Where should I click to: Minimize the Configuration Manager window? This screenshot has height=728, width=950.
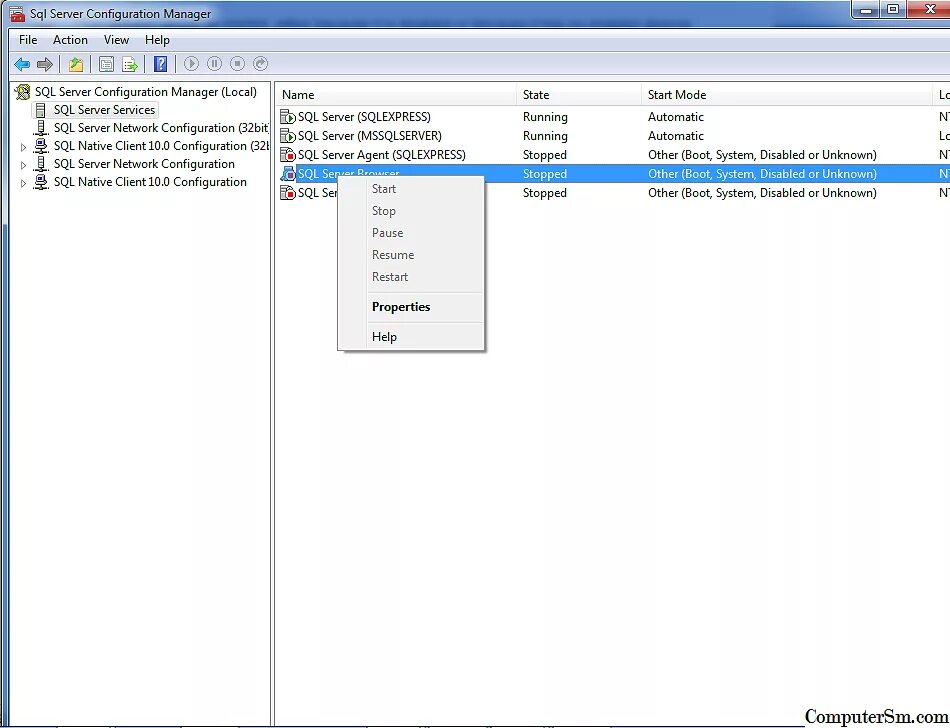click(867, 10)
